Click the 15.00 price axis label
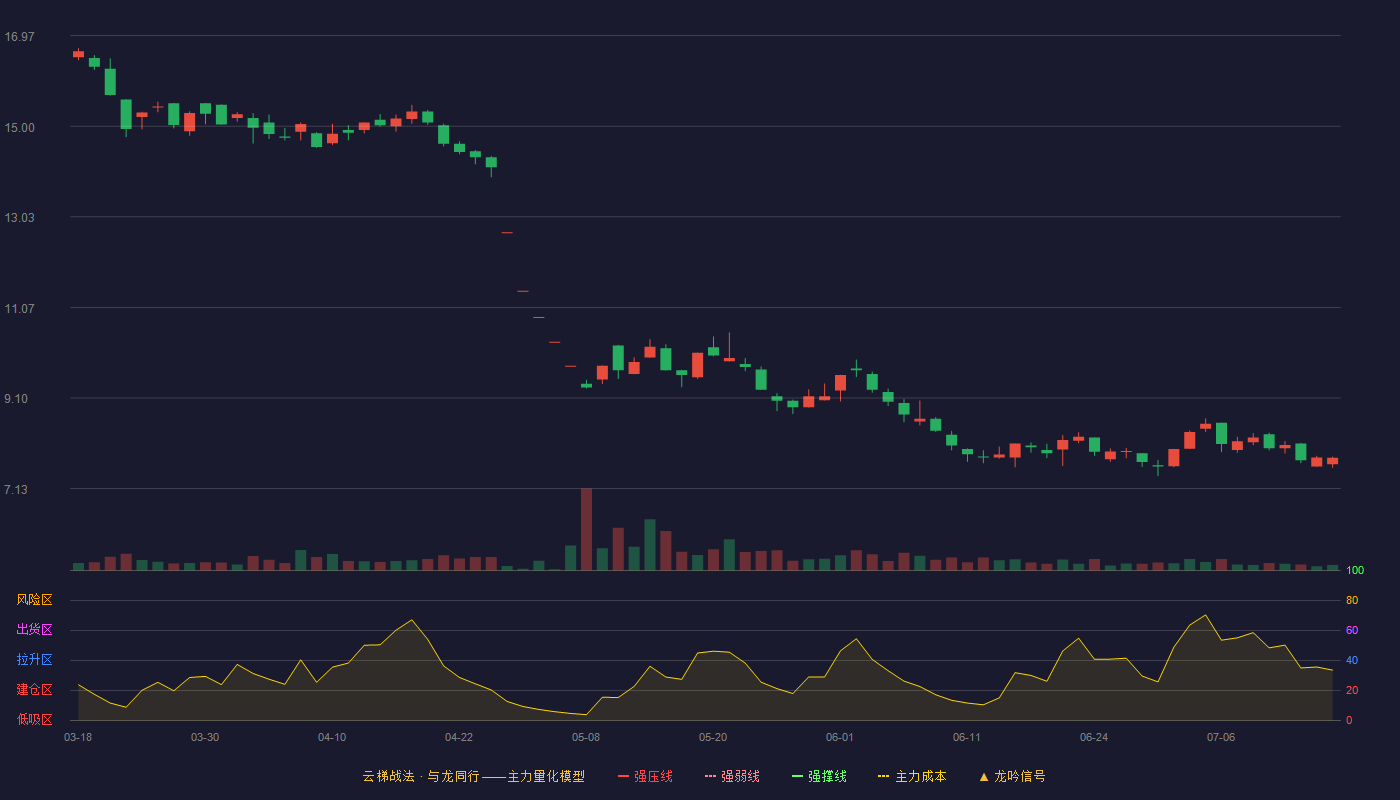 click(19, 127)
